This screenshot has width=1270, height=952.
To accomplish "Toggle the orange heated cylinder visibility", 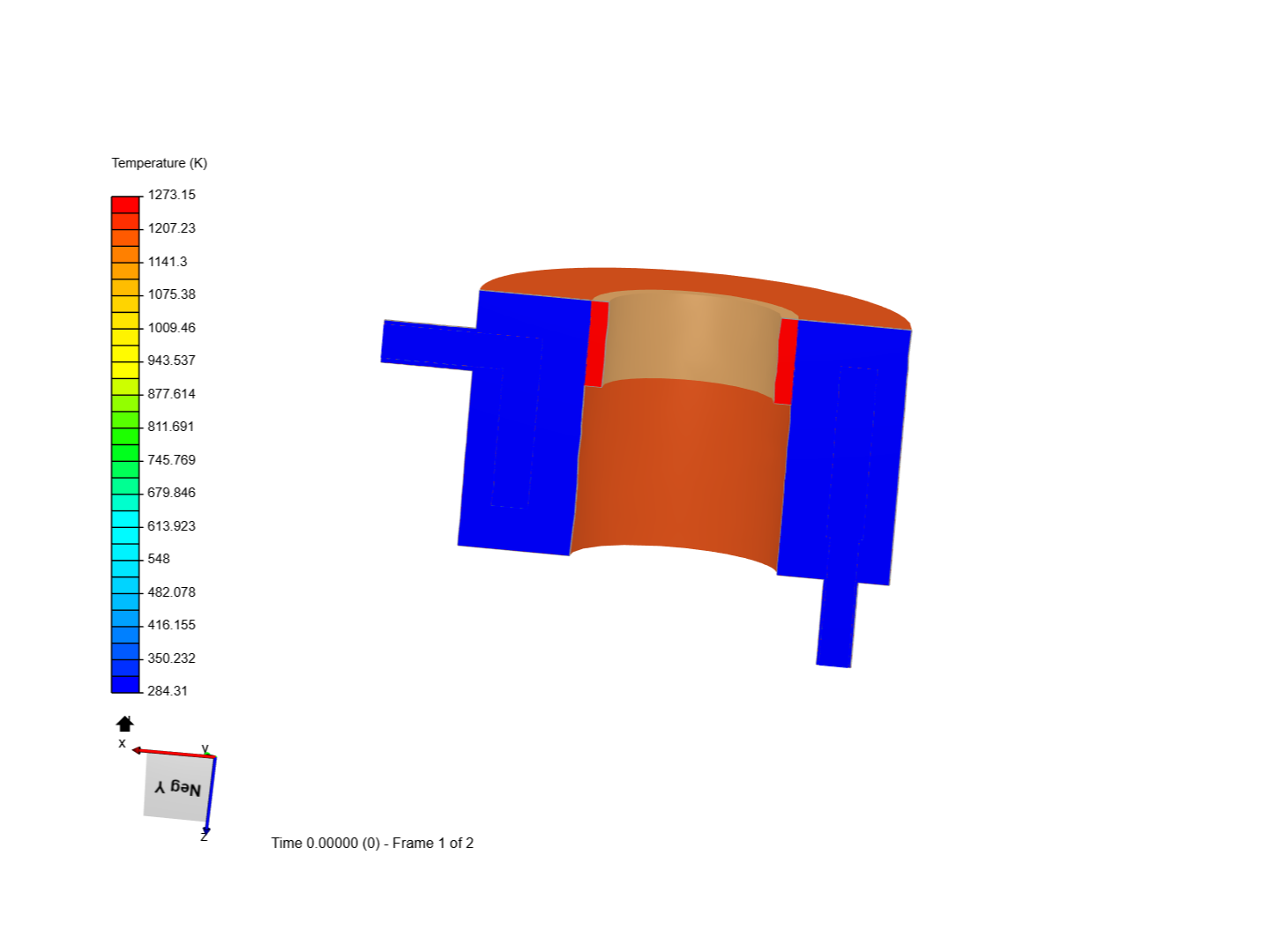I will (679, 476).
